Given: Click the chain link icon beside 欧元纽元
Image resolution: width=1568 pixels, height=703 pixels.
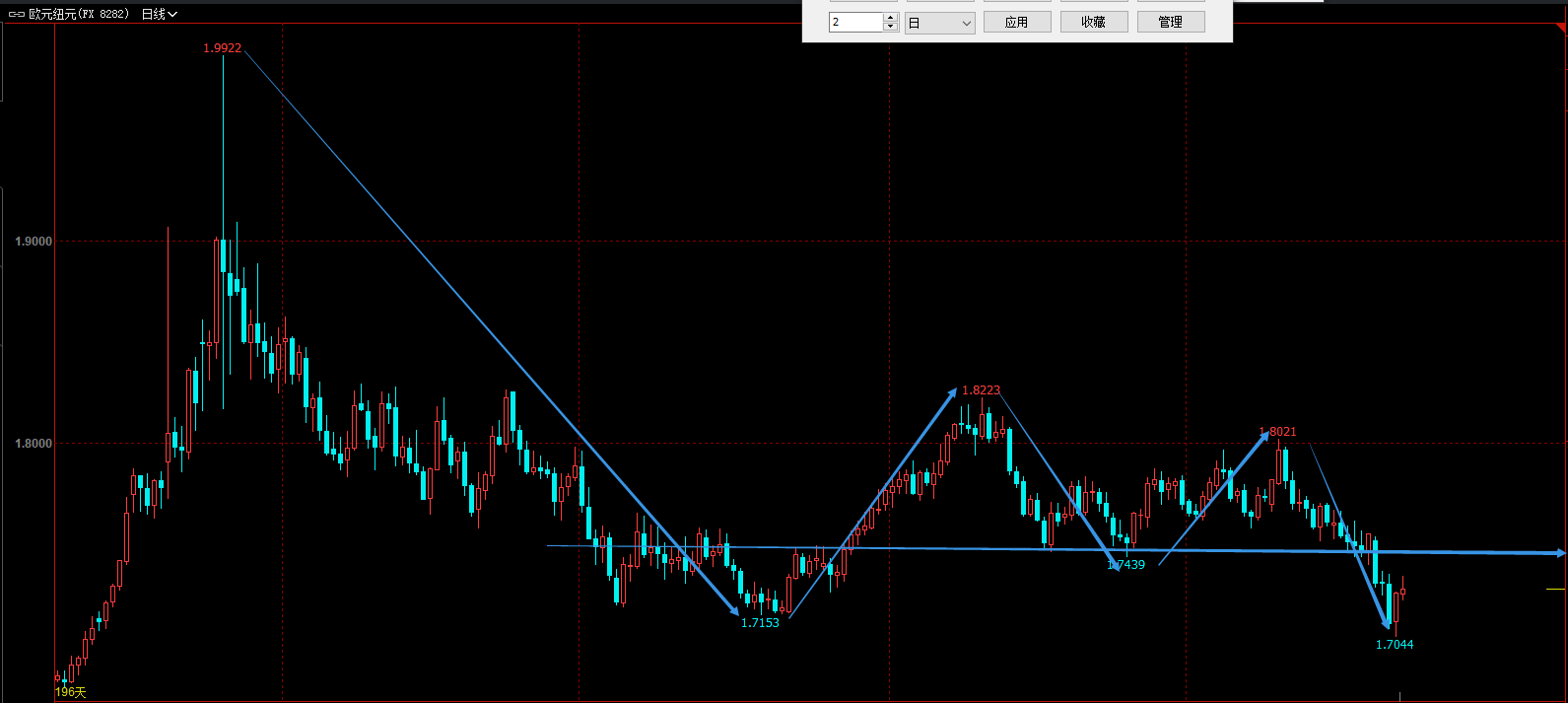Looking at the screenshot, I should tap(17, 14).
